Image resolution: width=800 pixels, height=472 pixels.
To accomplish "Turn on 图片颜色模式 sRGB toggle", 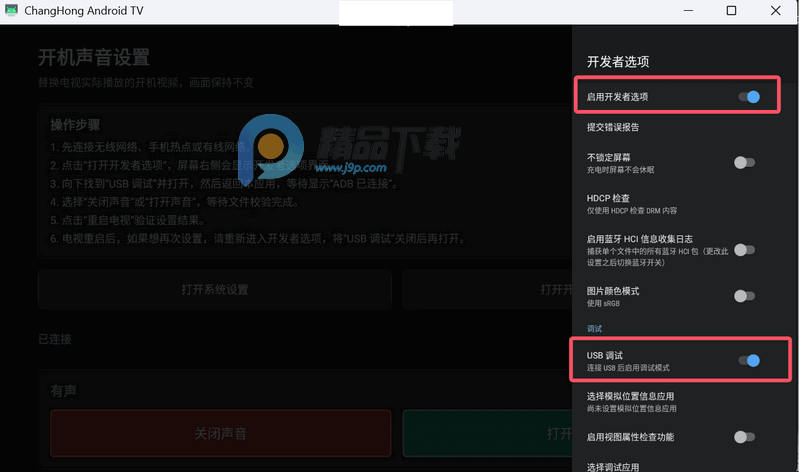I will [x=744, y=296].
